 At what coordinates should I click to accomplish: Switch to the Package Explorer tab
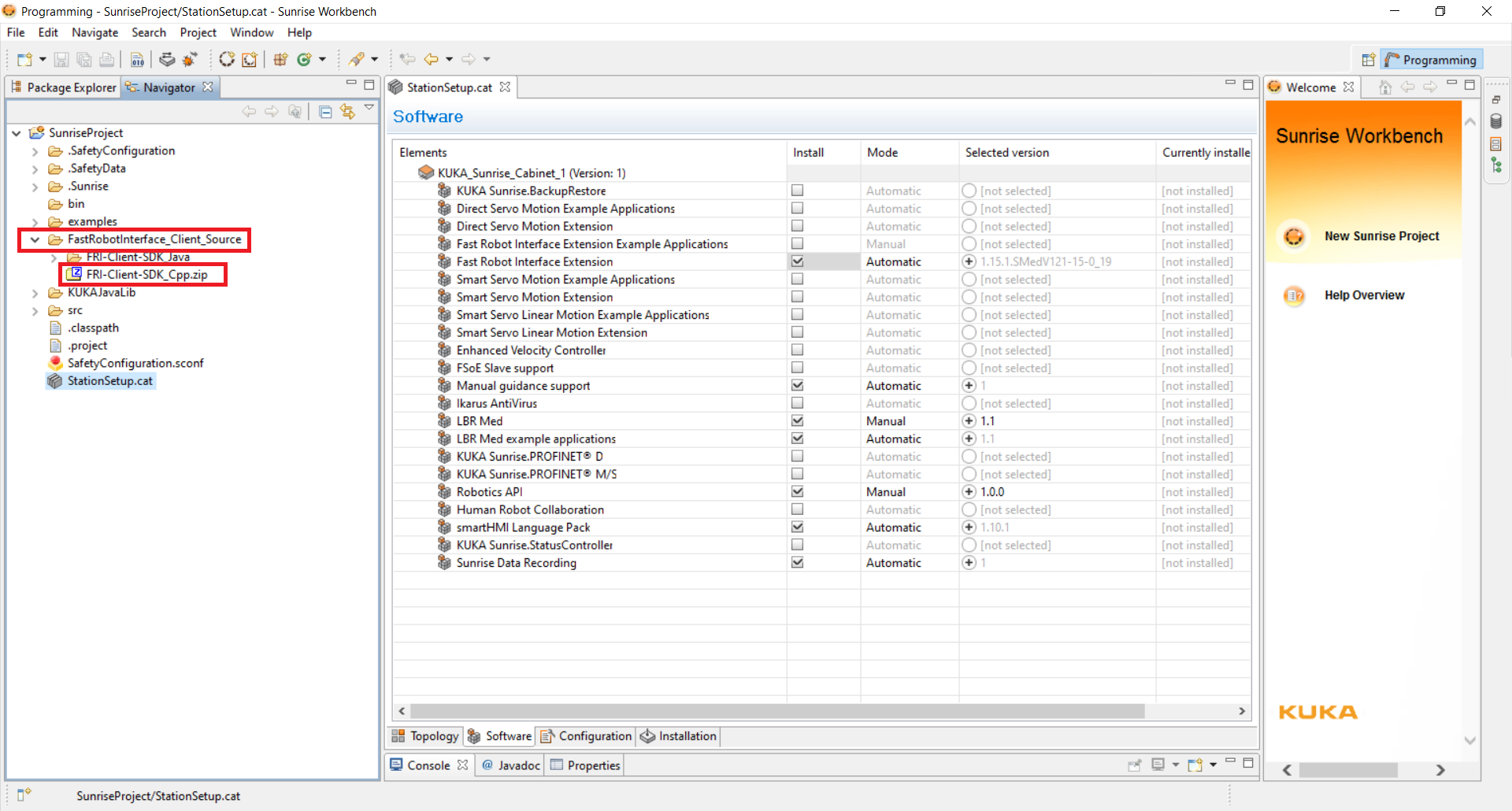[64, 87]
